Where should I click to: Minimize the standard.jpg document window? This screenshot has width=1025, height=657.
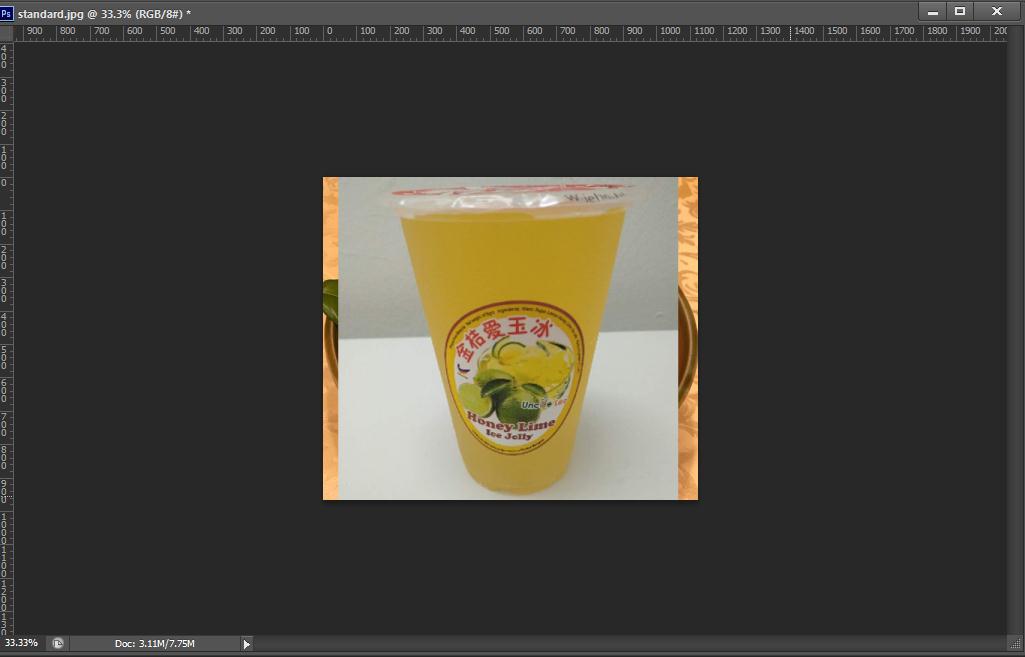pos(932,12)
